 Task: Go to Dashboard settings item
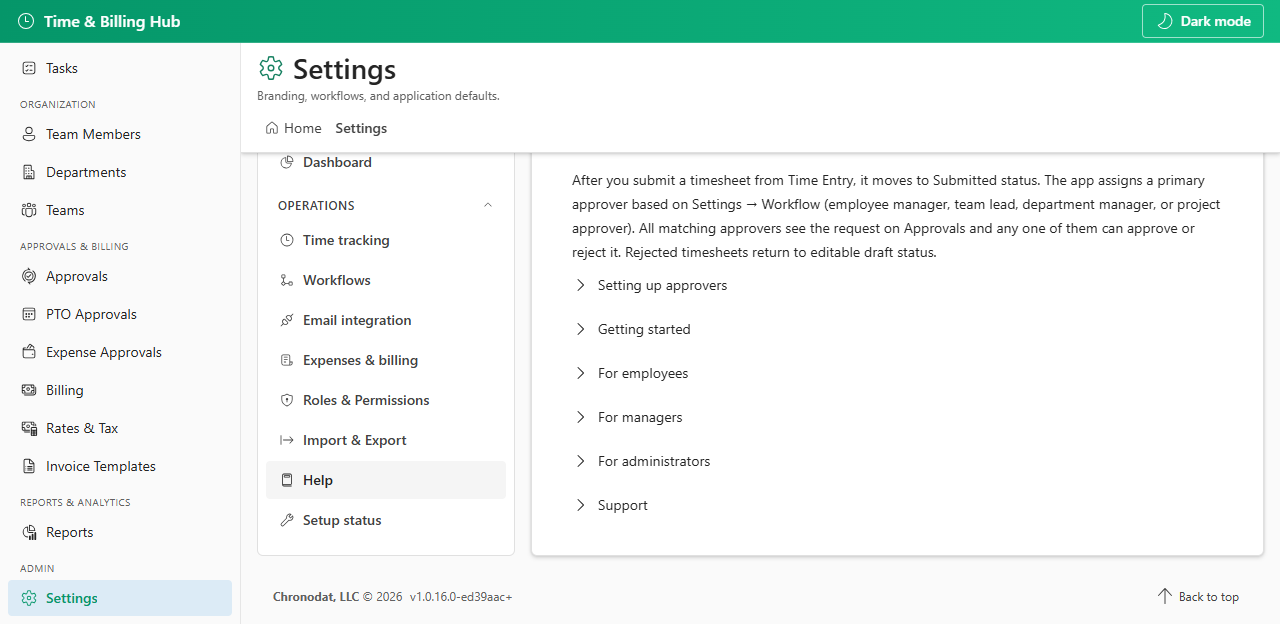(x=386, y=162)
